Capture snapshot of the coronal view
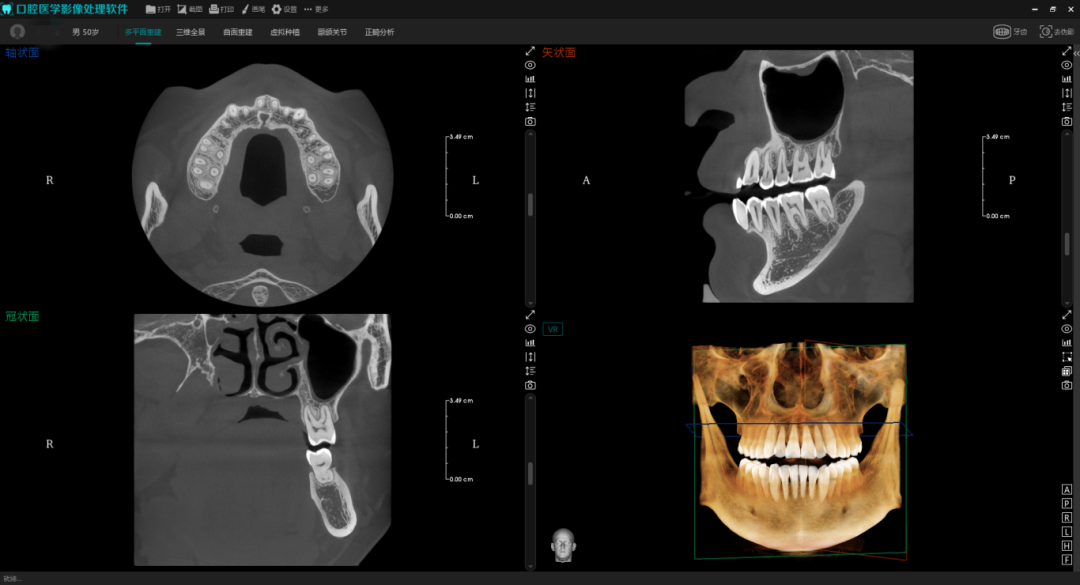This screenshot has width=1080, height=585. click(x=530, y=385)
